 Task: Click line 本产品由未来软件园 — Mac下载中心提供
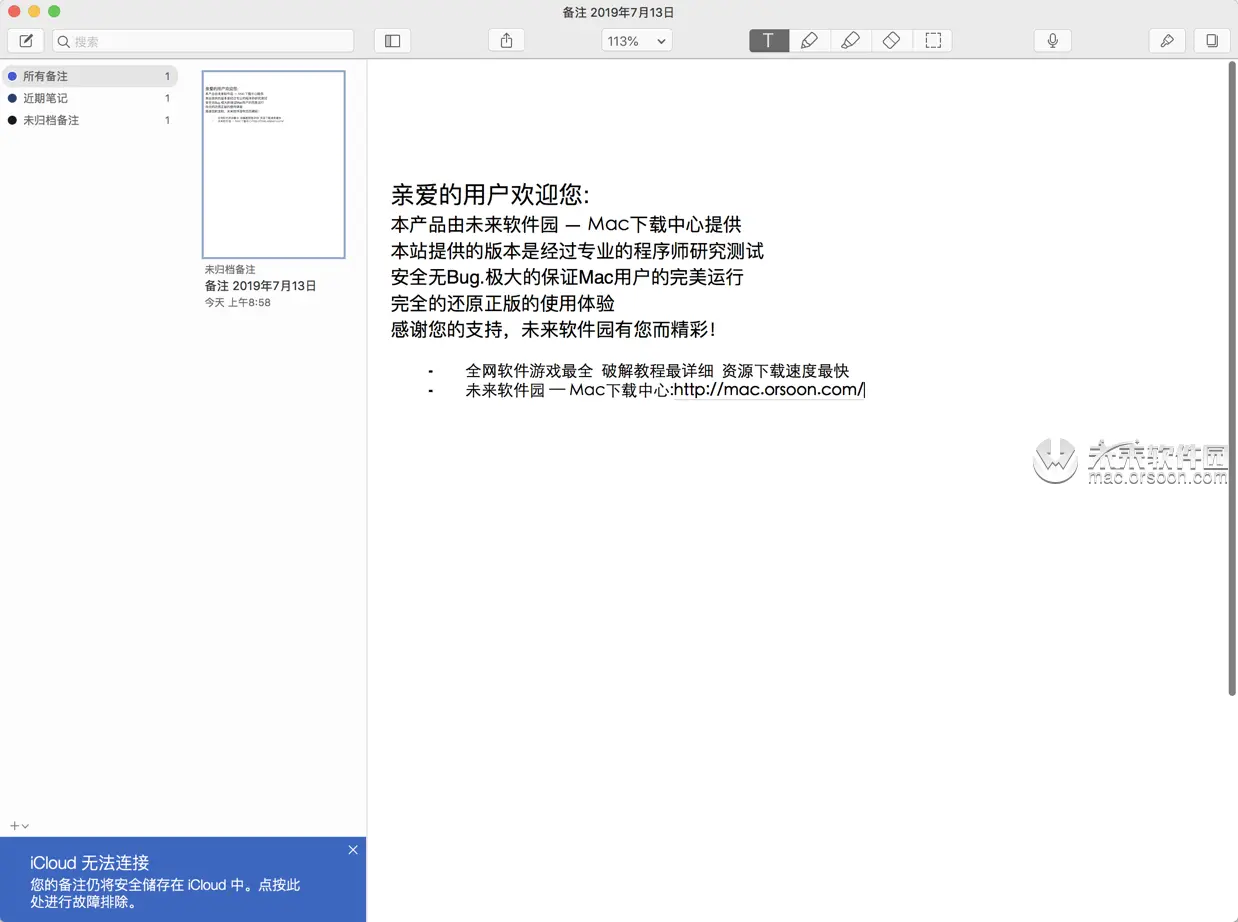[x=566, y=225]
